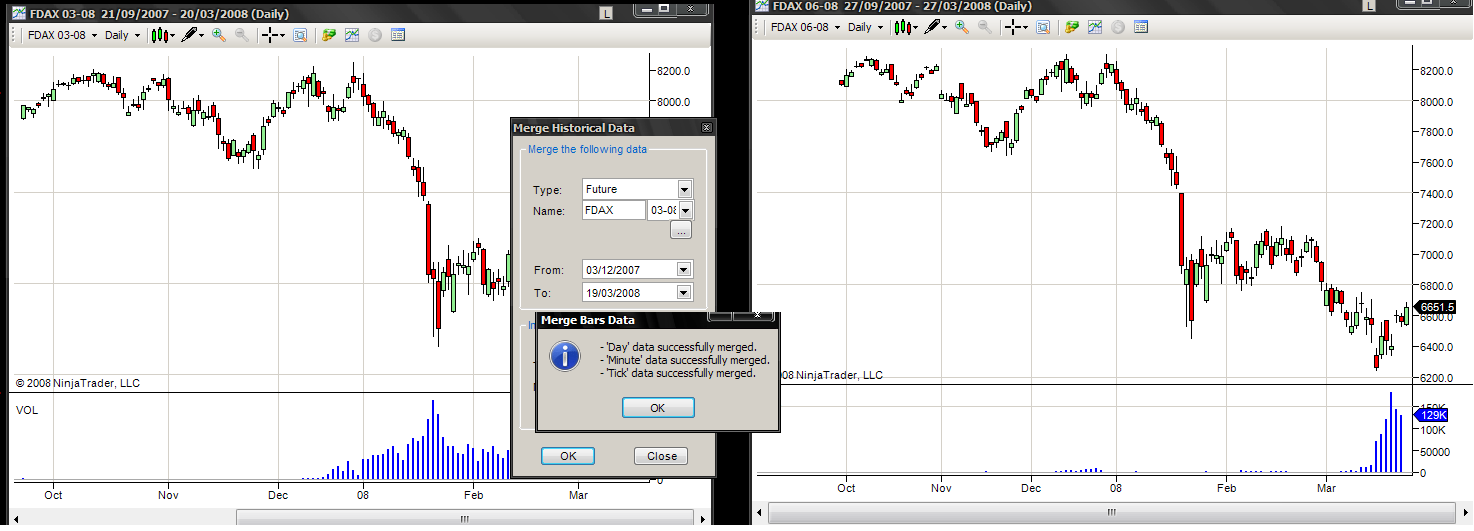Click the blue information icon in message box
1474x531 pixels.
tap(565, 355)
